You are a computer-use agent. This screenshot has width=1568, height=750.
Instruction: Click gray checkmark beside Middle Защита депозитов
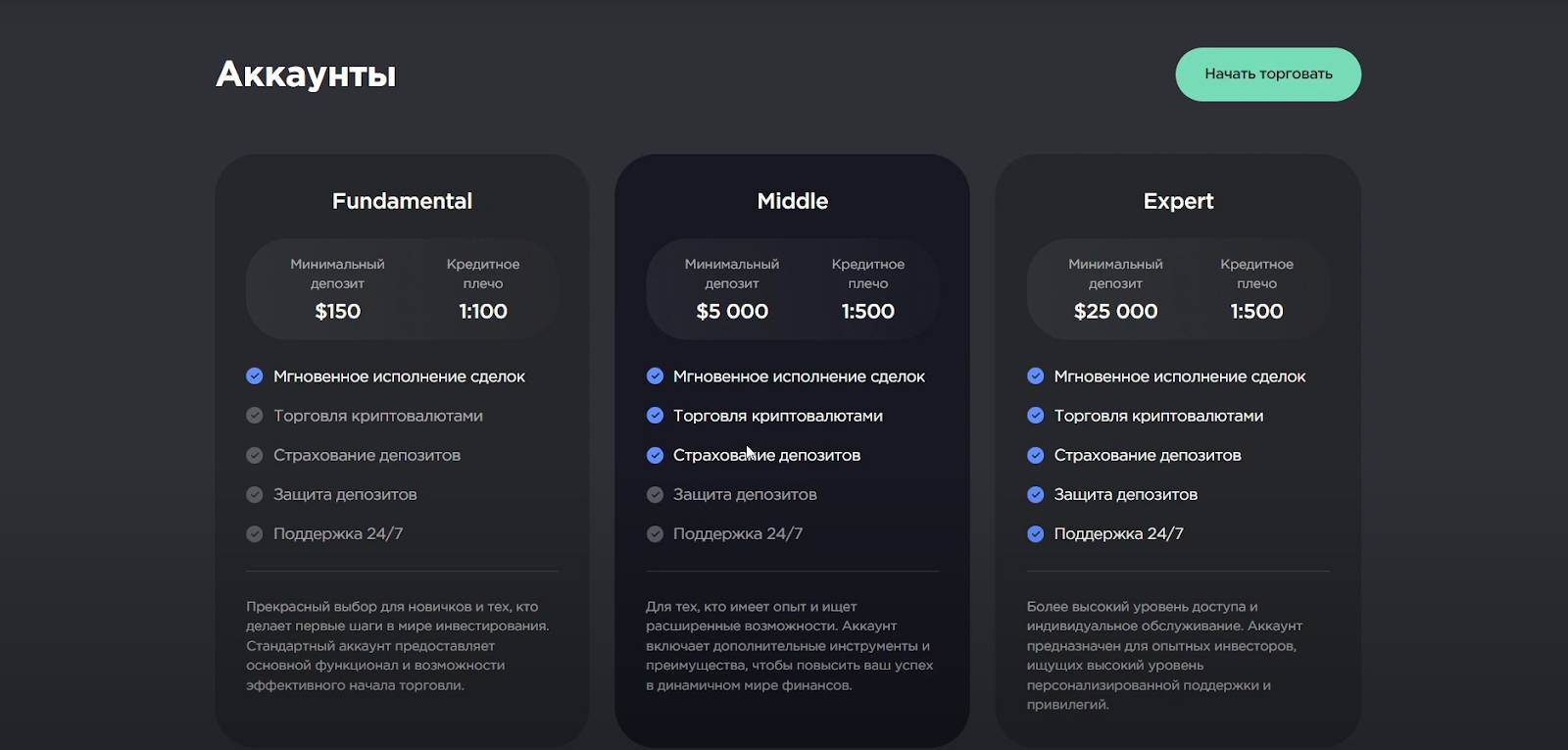(656, 495)
